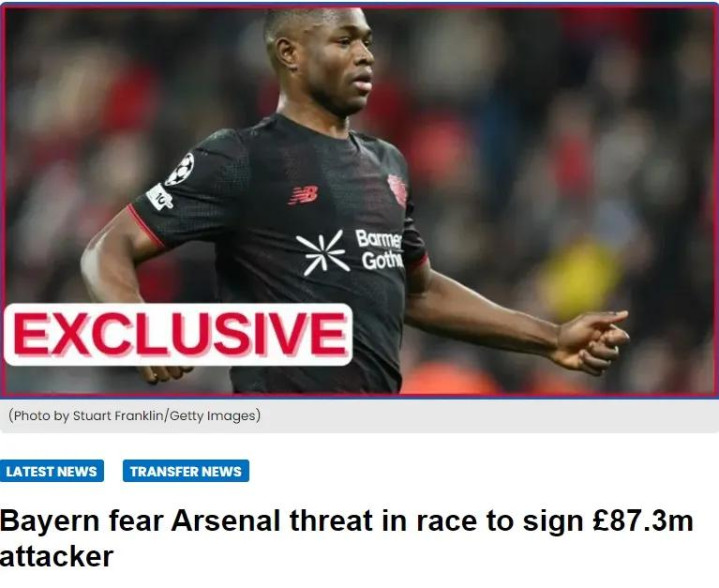Open the Bayern fear Arsenal threat headline
The height and width of the screenshot is (588, 719).
click(x=347, y=538)
